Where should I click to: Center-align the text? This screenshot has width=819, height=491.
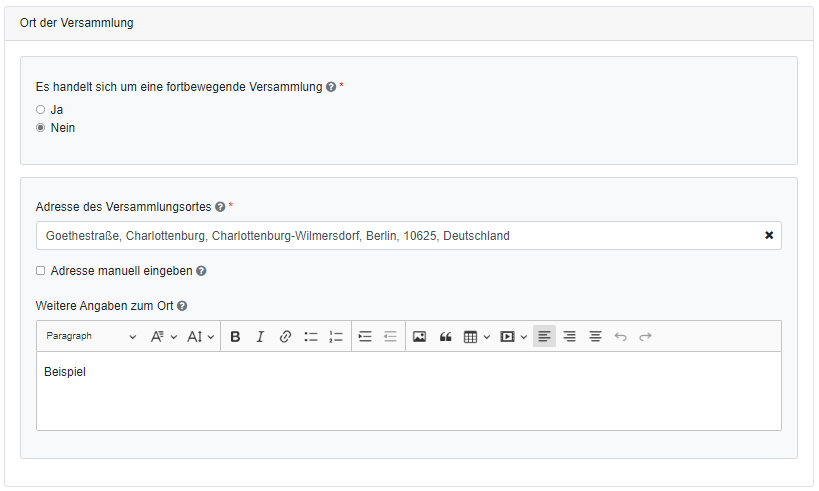[x=595, y=337]
